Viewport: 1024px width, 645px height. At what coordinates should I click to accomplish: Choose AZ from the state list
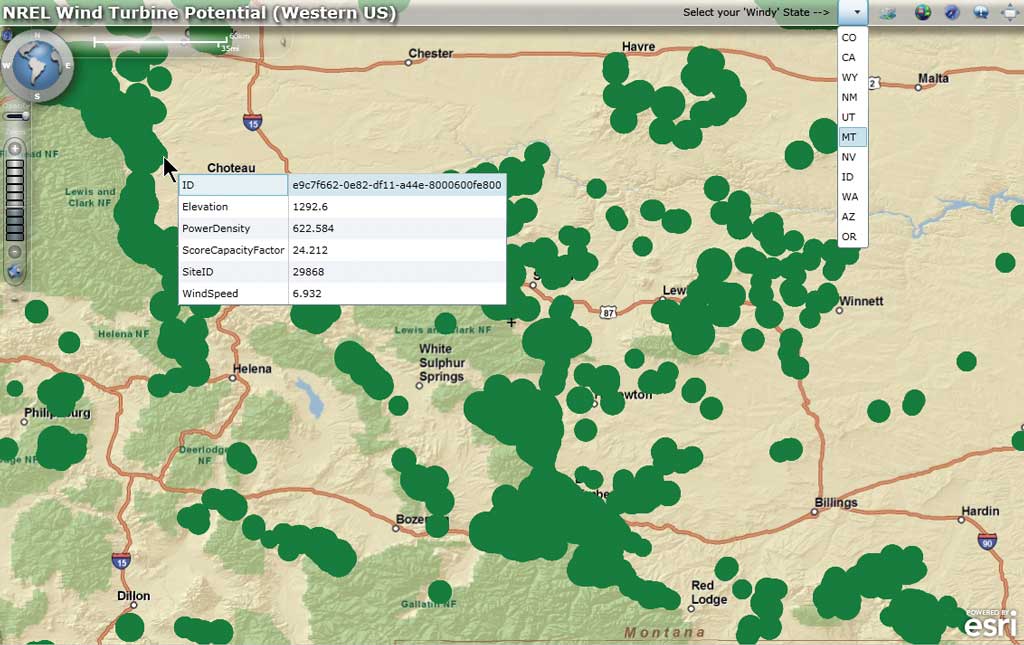point(852,217)
